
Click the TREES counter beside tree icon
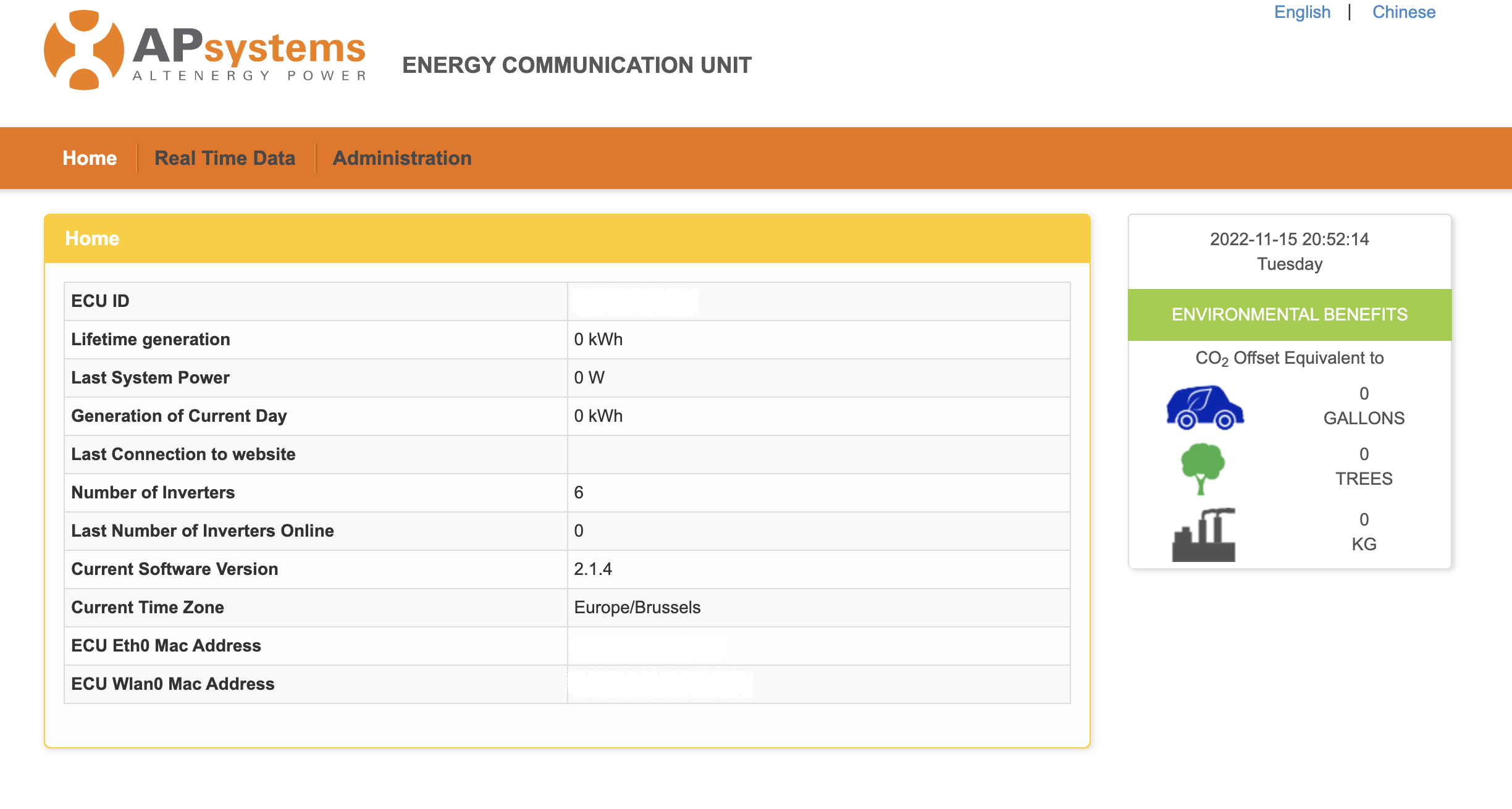click(1364, 467)
